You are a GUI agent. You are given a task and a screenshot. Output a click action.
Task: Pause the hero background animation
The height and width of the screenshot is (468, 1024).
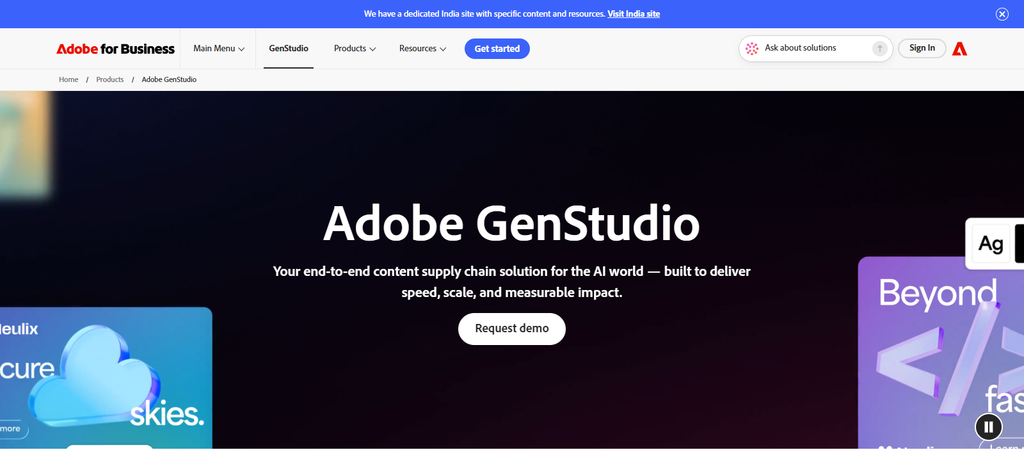989,427
